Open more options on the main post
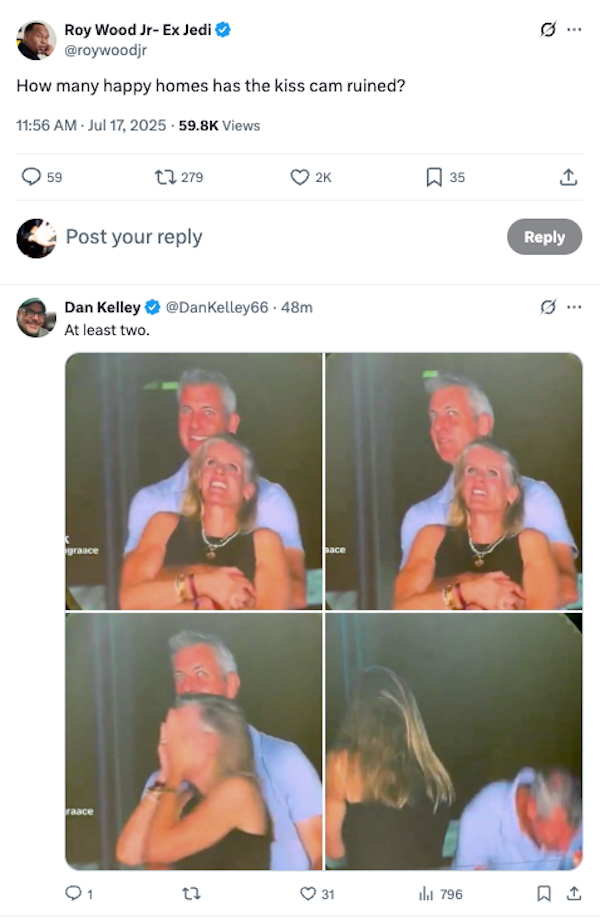This screenshot has width=600, height=923. [574, 29]
